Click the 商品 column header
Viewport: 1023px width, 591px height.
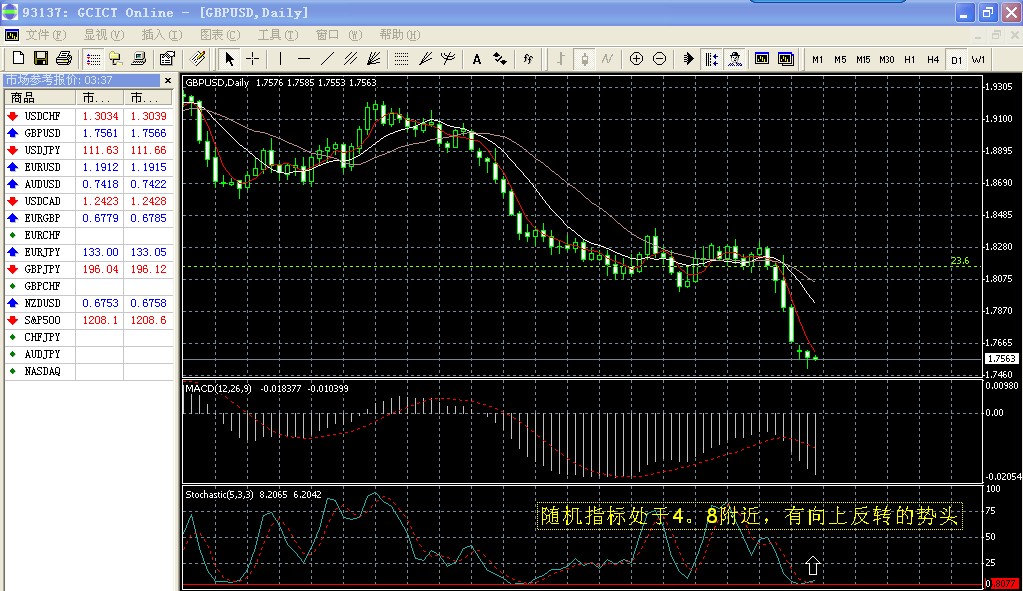click(40, 98)
